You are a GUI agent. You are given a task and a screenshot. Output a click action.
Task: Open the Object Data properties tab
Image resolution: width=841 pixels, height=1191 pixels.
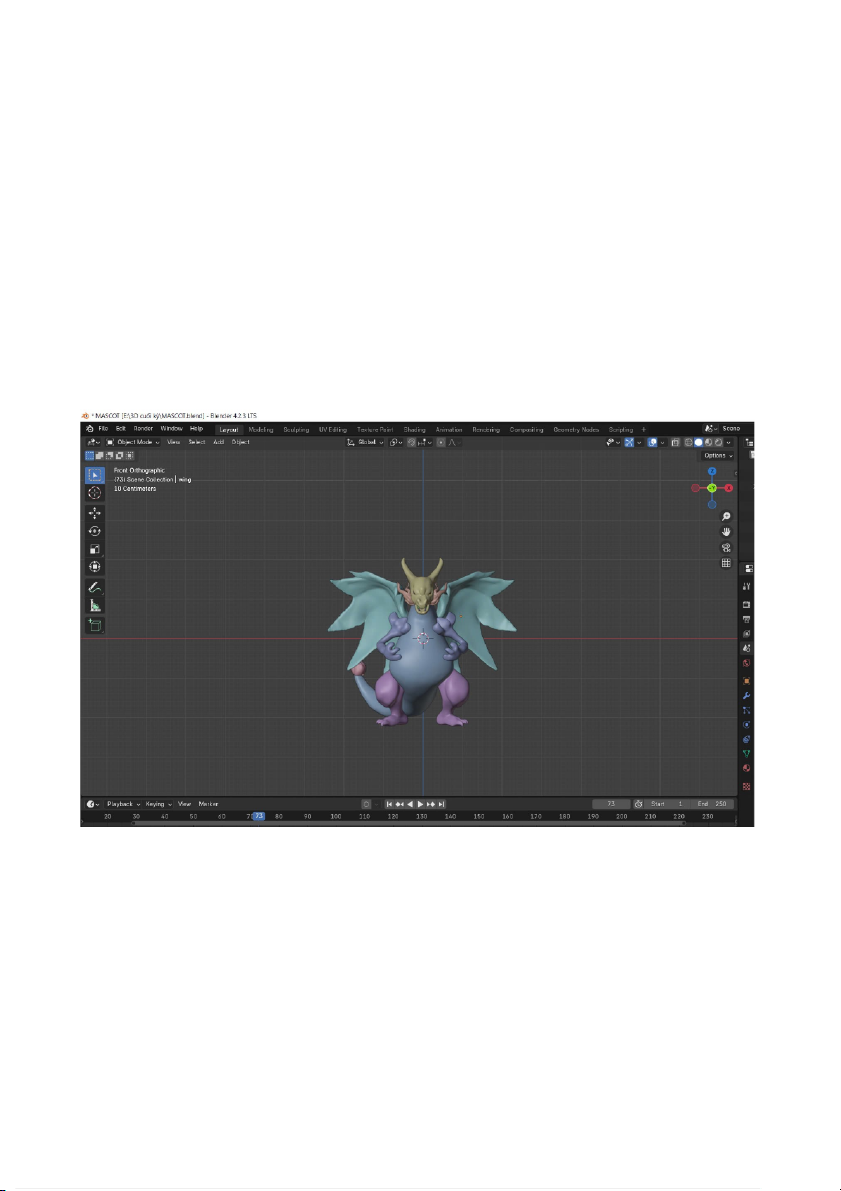pyautogui.click(x=747, y=753)
